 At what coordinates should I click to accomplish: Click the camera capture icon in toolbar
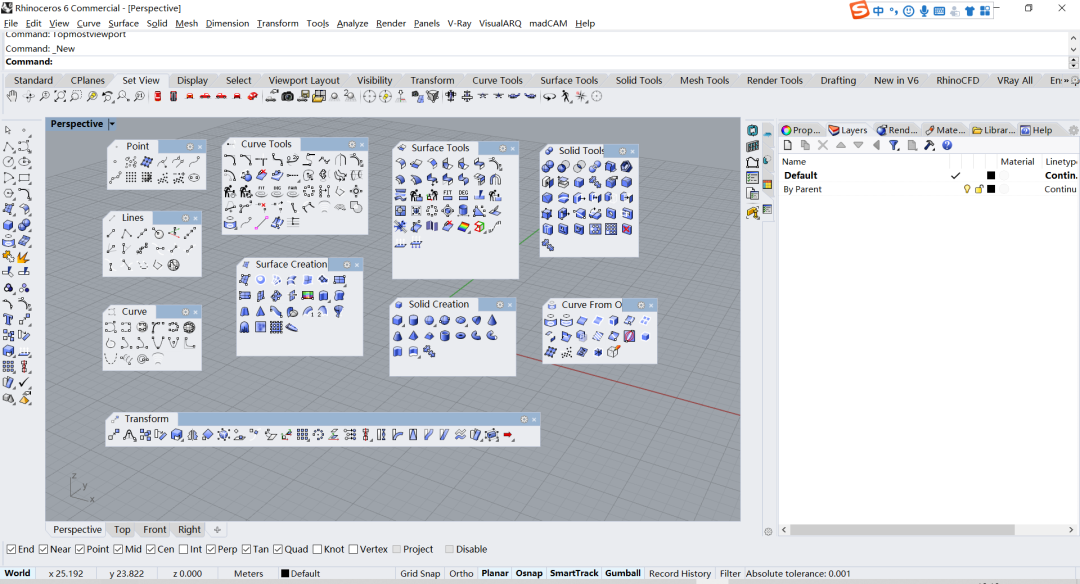(287, 96)
